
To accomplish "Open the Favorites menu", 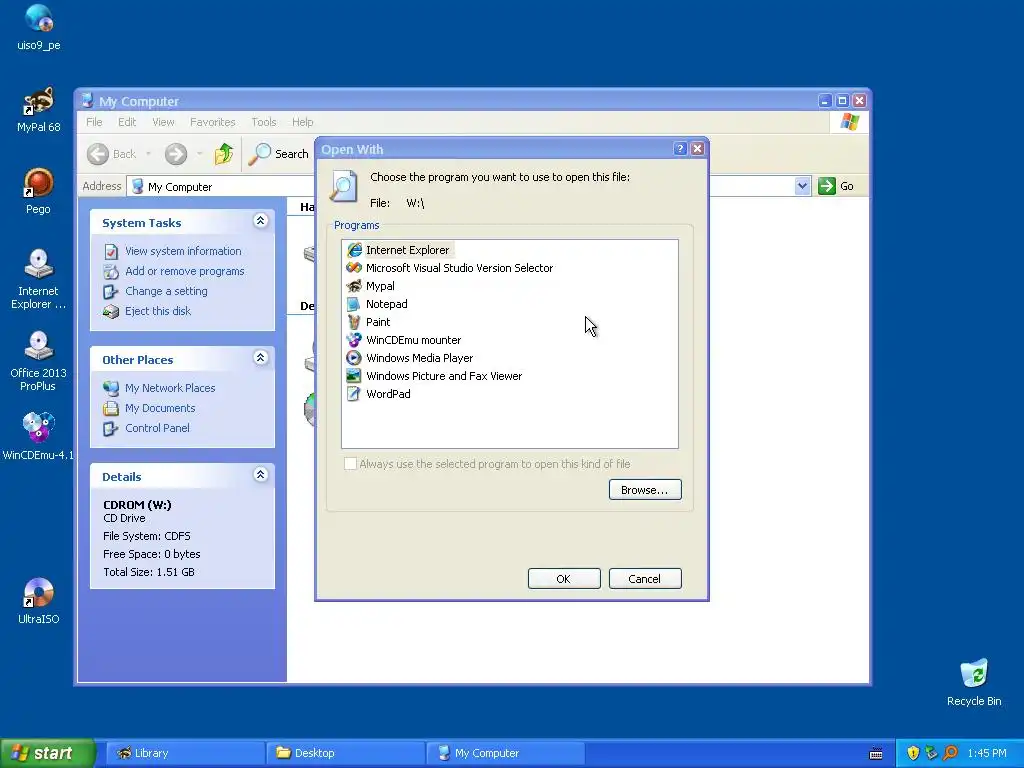I will [x=212, y=122].
